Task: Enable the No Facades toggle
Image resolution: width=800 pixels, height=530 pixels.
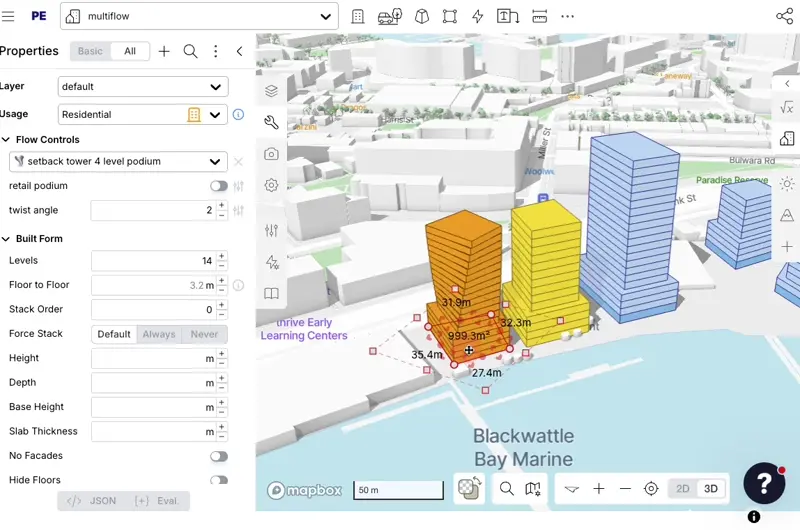Action: point(218,456)
